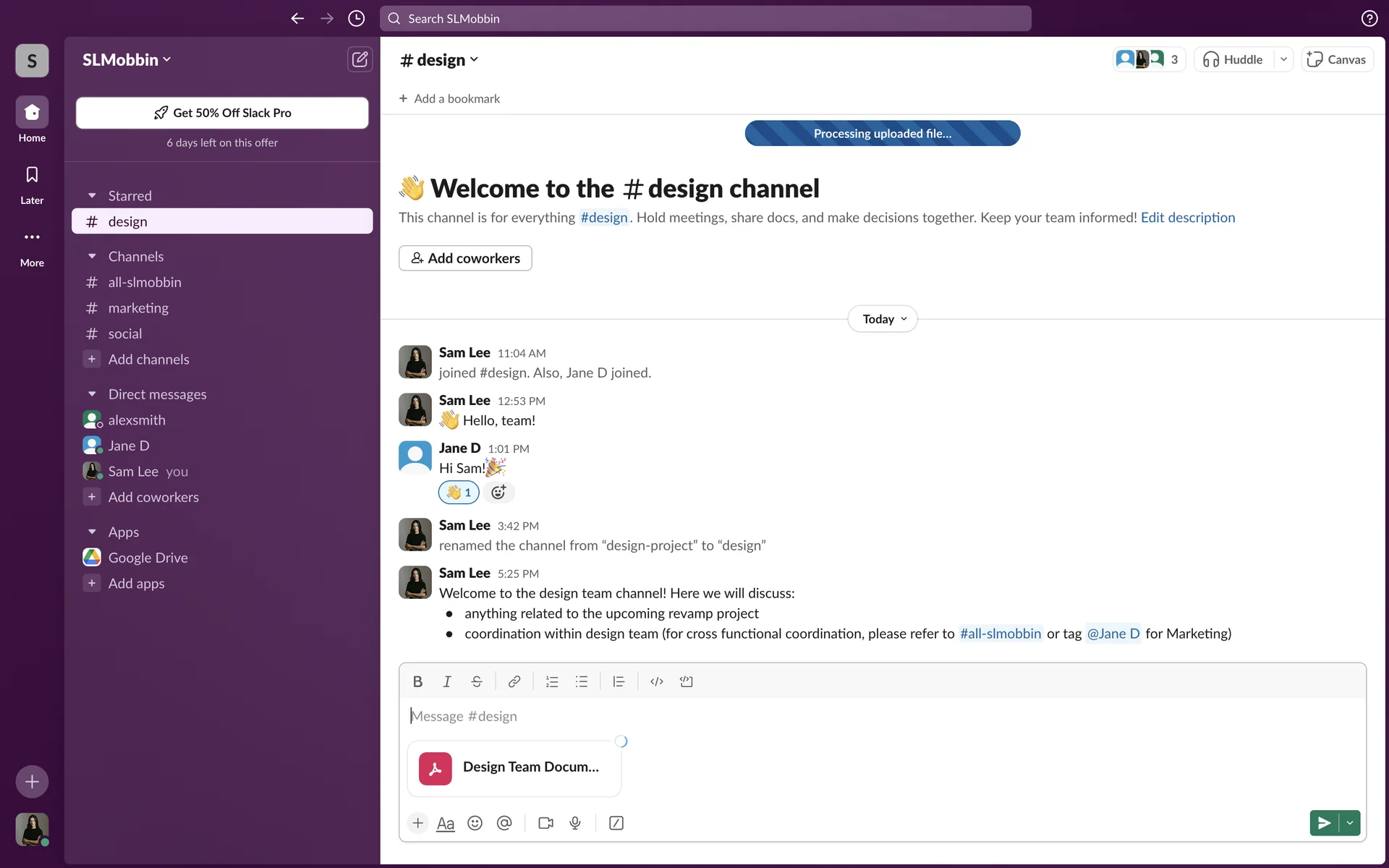This screenshot has width=1389, height=868.
Task: Toggle strikethrough formatting
Action: [x=477, y=681]
